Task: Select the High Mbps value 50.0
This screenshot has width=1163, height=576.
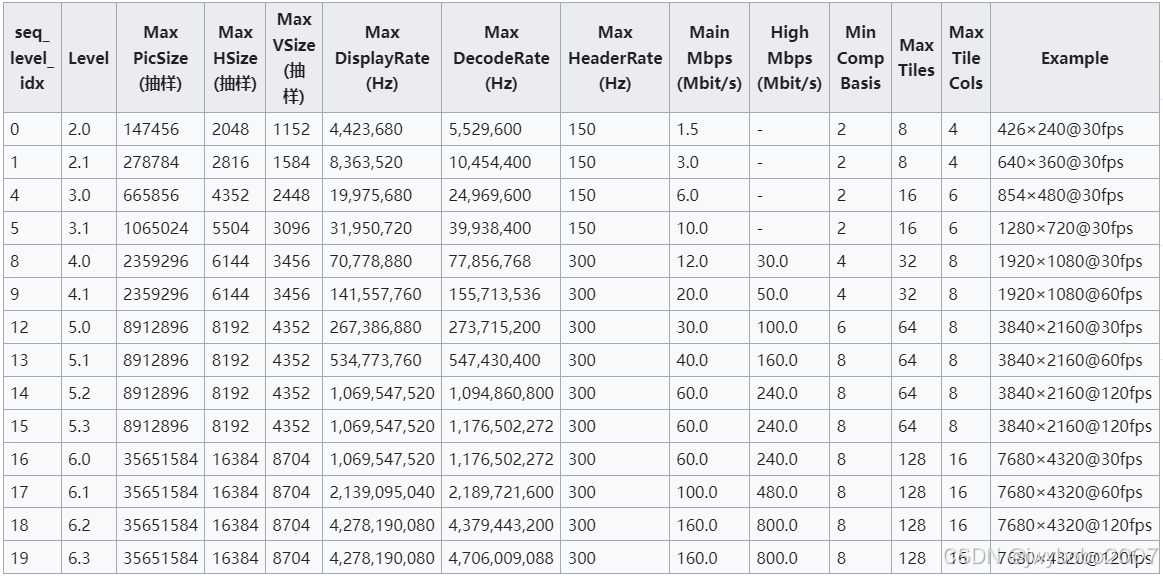Action: click(773, 294)
